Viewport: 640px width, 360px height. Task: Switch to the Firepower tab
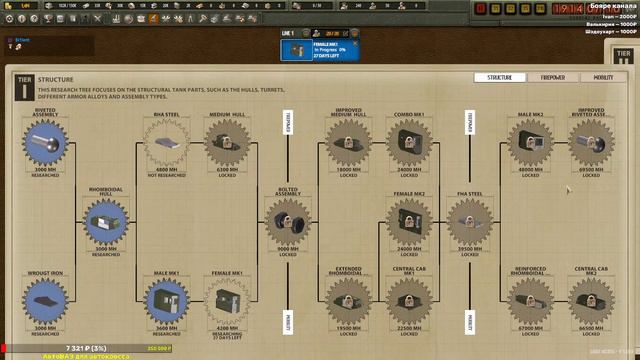553,78
